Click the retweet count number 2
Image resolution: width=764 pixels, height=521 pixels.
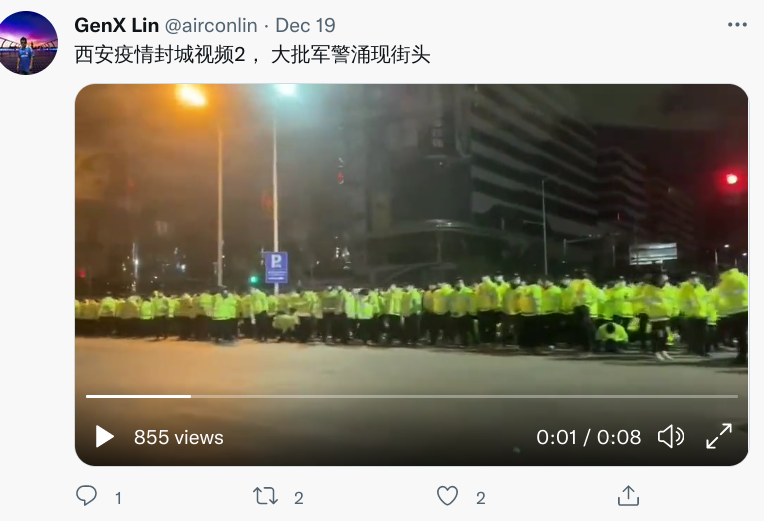click(299, 498)
